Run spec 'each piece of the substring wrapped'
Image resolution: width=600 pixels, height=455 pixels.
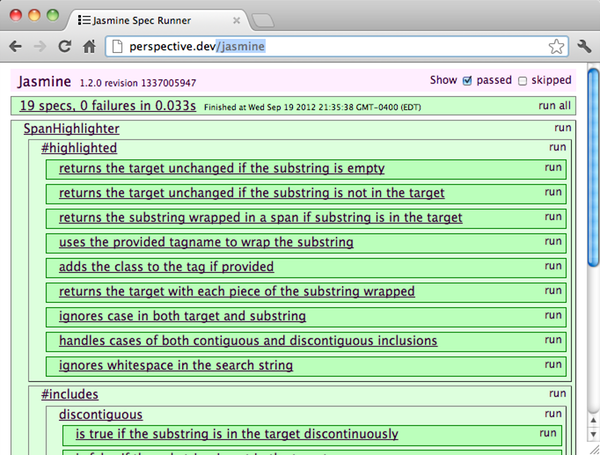pos(553,290)
